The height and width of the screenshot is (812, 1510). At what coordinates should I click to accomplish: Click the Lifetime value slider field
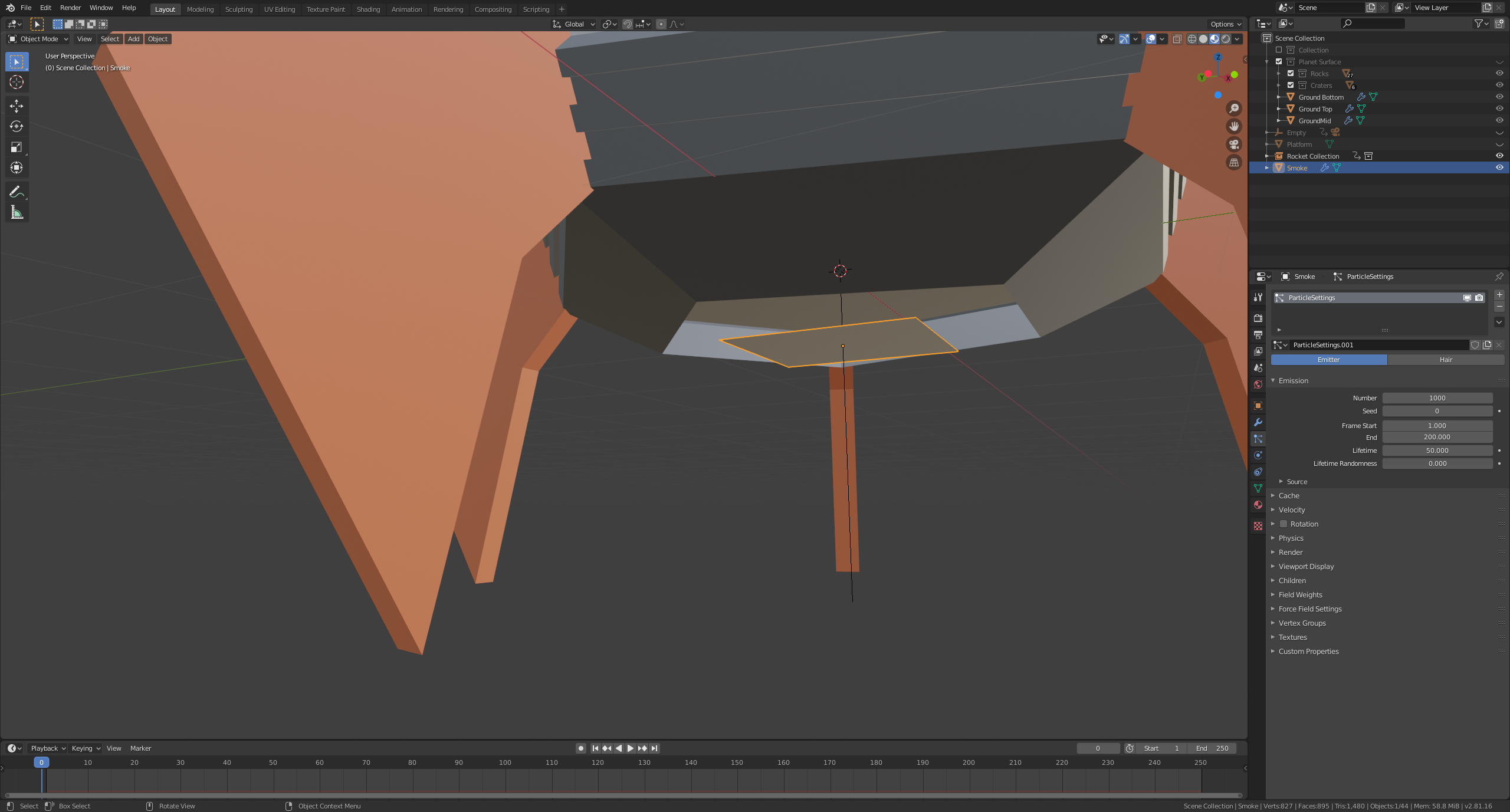(1437, 451)
